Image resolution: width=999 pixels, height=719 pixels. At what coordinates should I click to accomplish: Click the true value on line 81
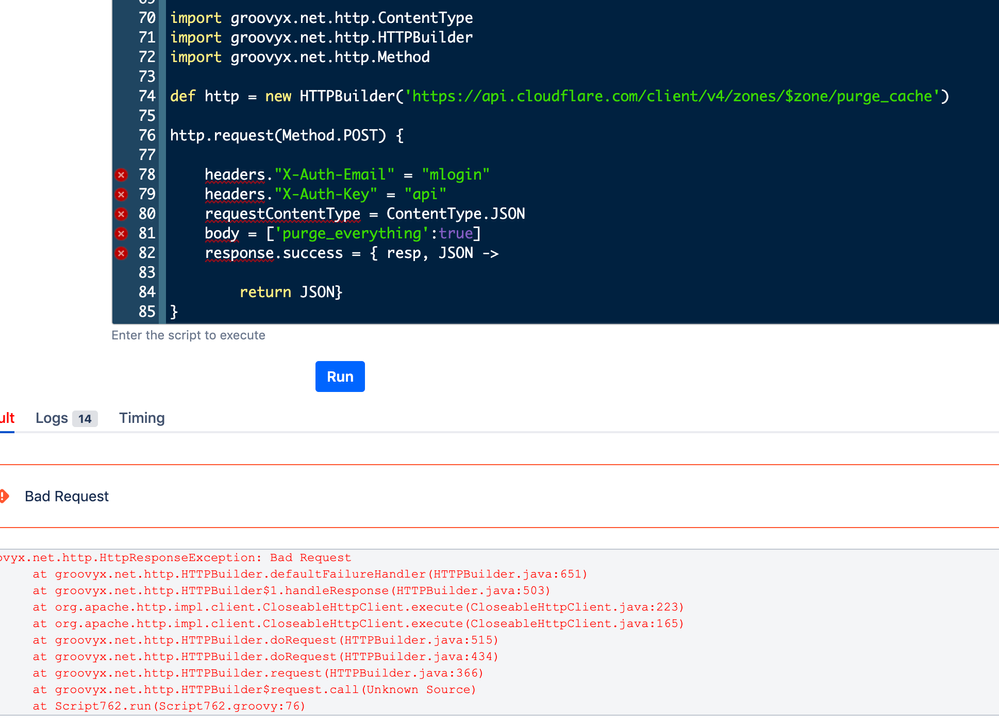pyautogui.click(x=456, y=234)
